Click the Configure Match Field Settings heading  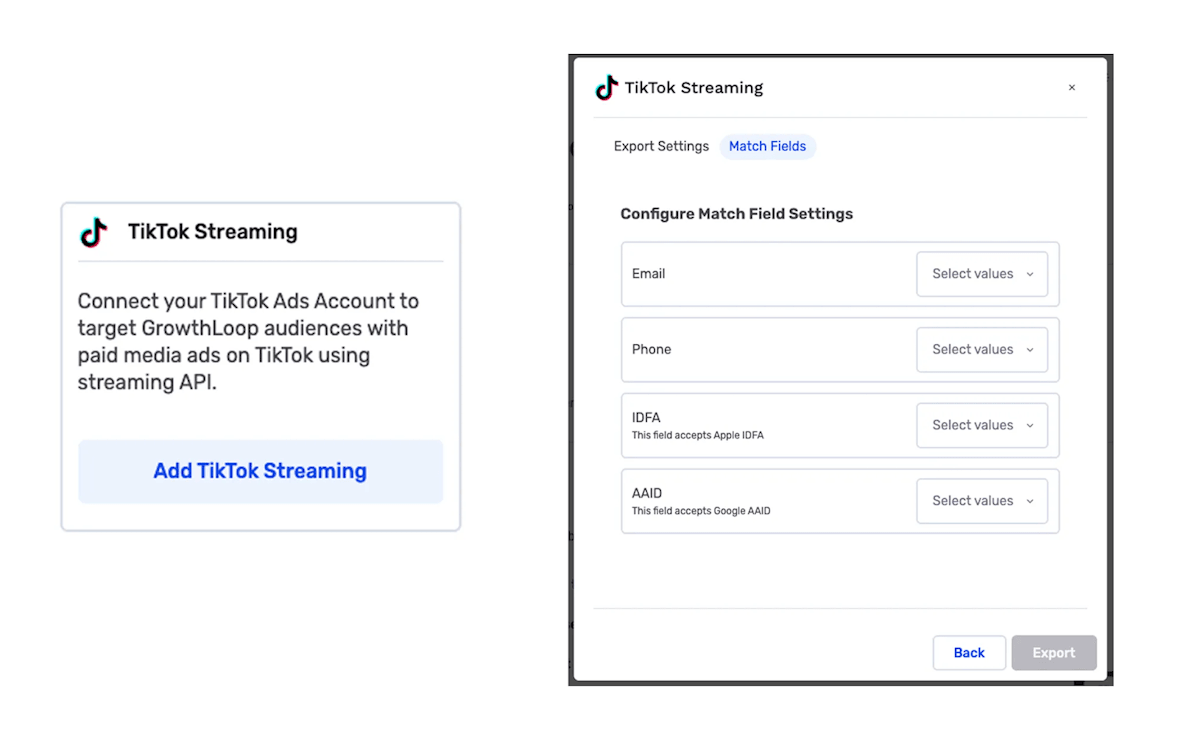pos(736,214)
